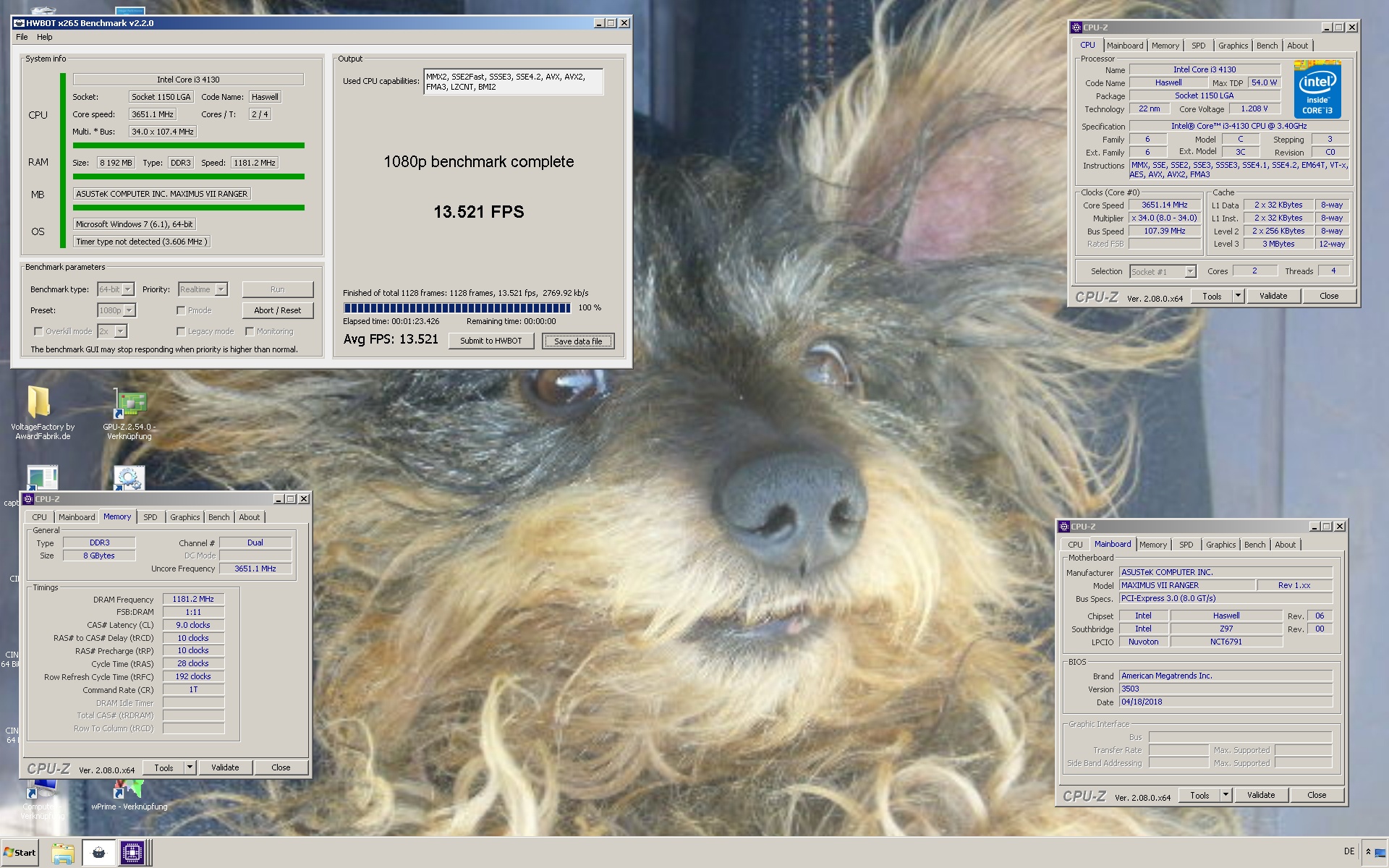
Task: Click the title icon of the CPU-Z Mainboard window
Action: click(1064, 527)
